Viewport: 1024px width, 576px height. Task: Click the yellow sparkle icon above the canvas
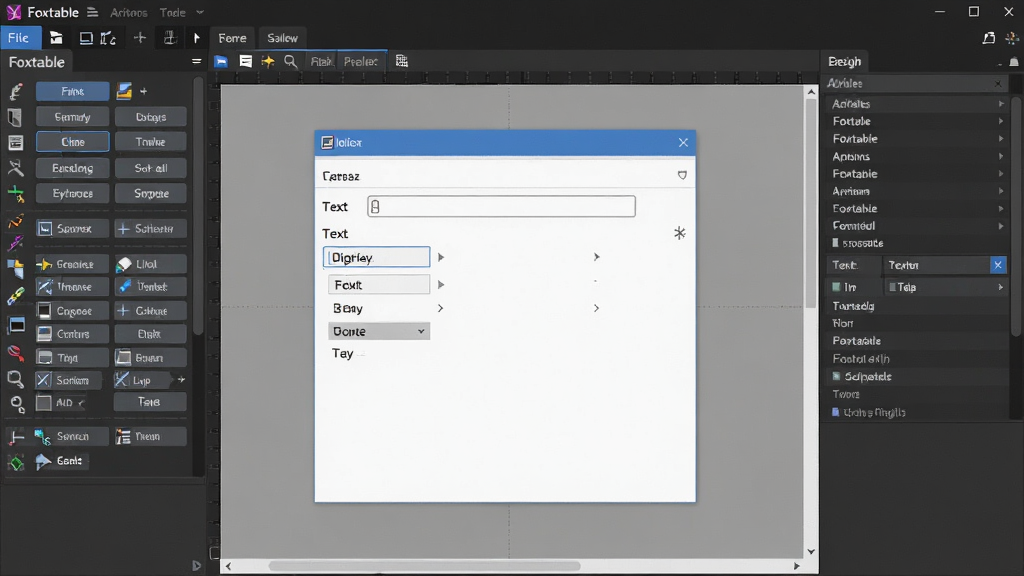(268, 61)
